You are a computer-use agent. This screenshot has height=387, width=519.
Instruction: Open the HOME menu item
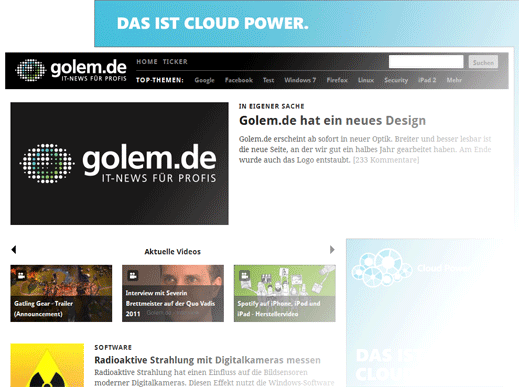point(147,62)
